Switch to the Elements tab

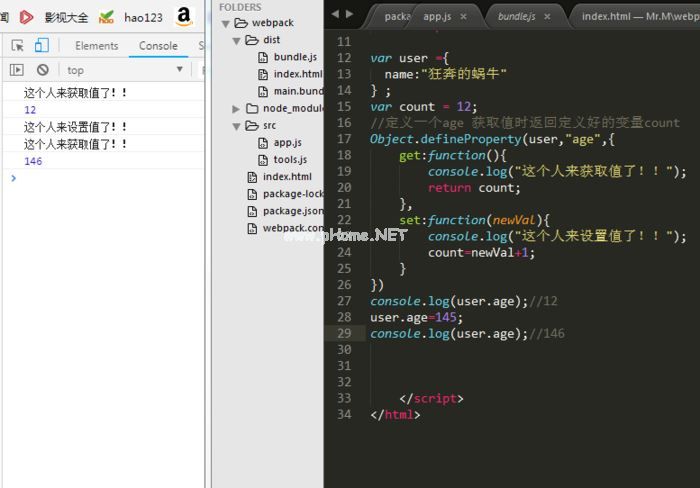tap(97, 46)
